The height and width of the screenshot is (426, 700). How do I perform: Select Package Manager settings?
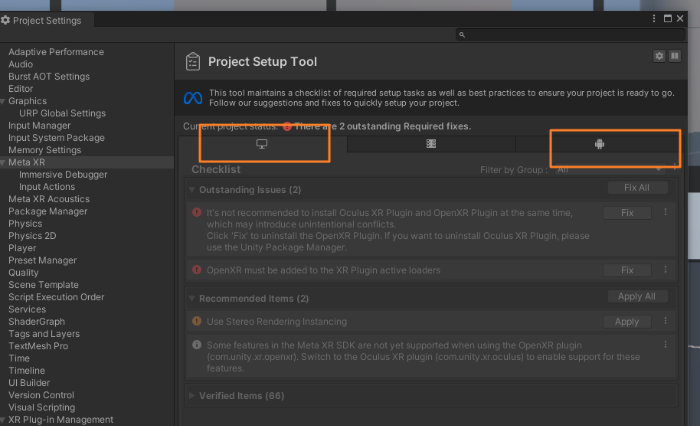coord(48,211)
